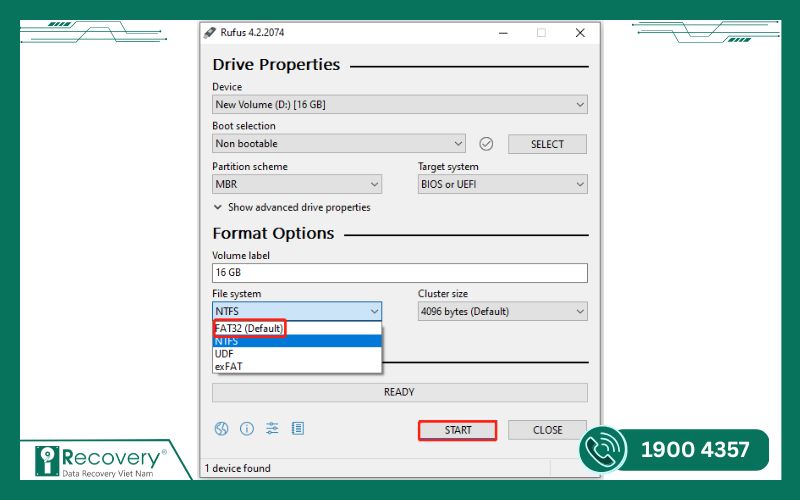Click the '1 device found' status text
800x500 pixels.
tap(238, 468)
